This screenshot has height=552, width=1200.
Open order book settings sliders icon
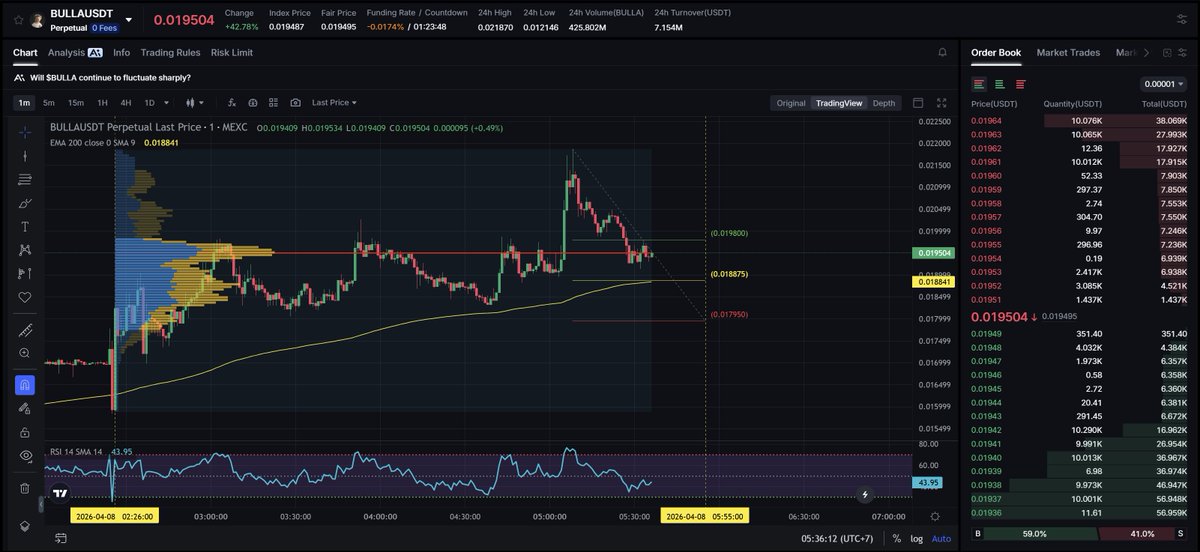(x=1181, y=52)
